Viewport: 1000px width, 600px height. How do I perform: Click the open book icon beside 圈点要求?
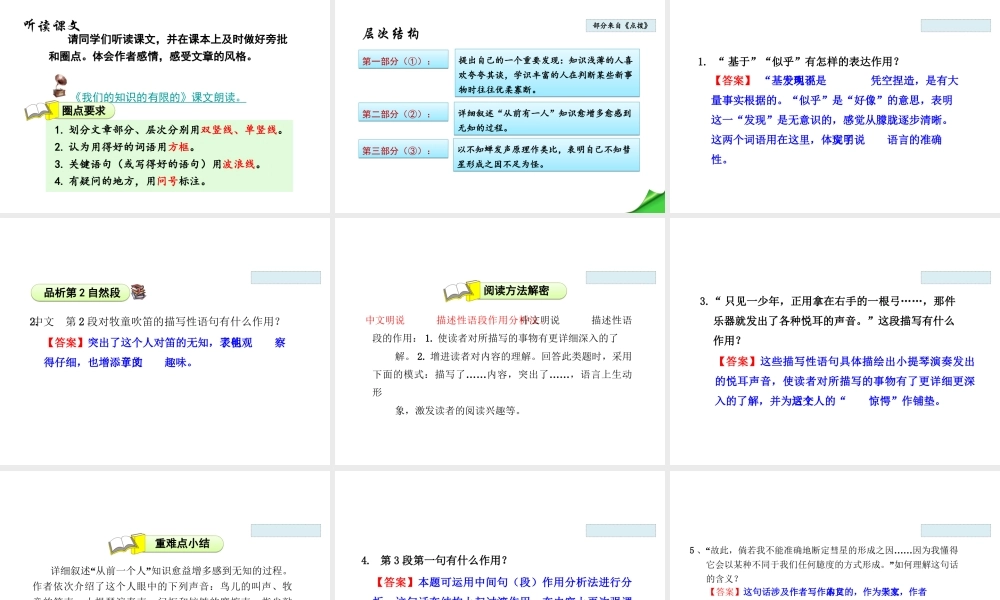40,111
